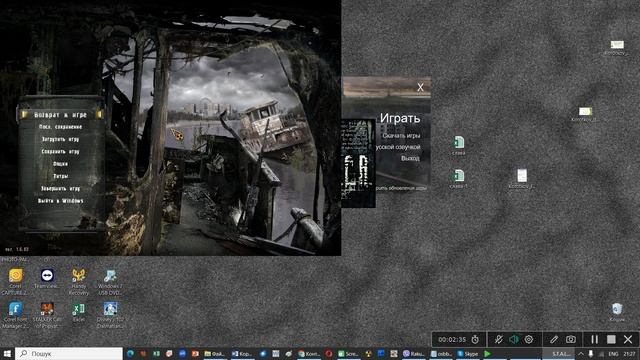Switch to the Skype taskbar window
640x360 pixels.
click(x=467, y=353)
